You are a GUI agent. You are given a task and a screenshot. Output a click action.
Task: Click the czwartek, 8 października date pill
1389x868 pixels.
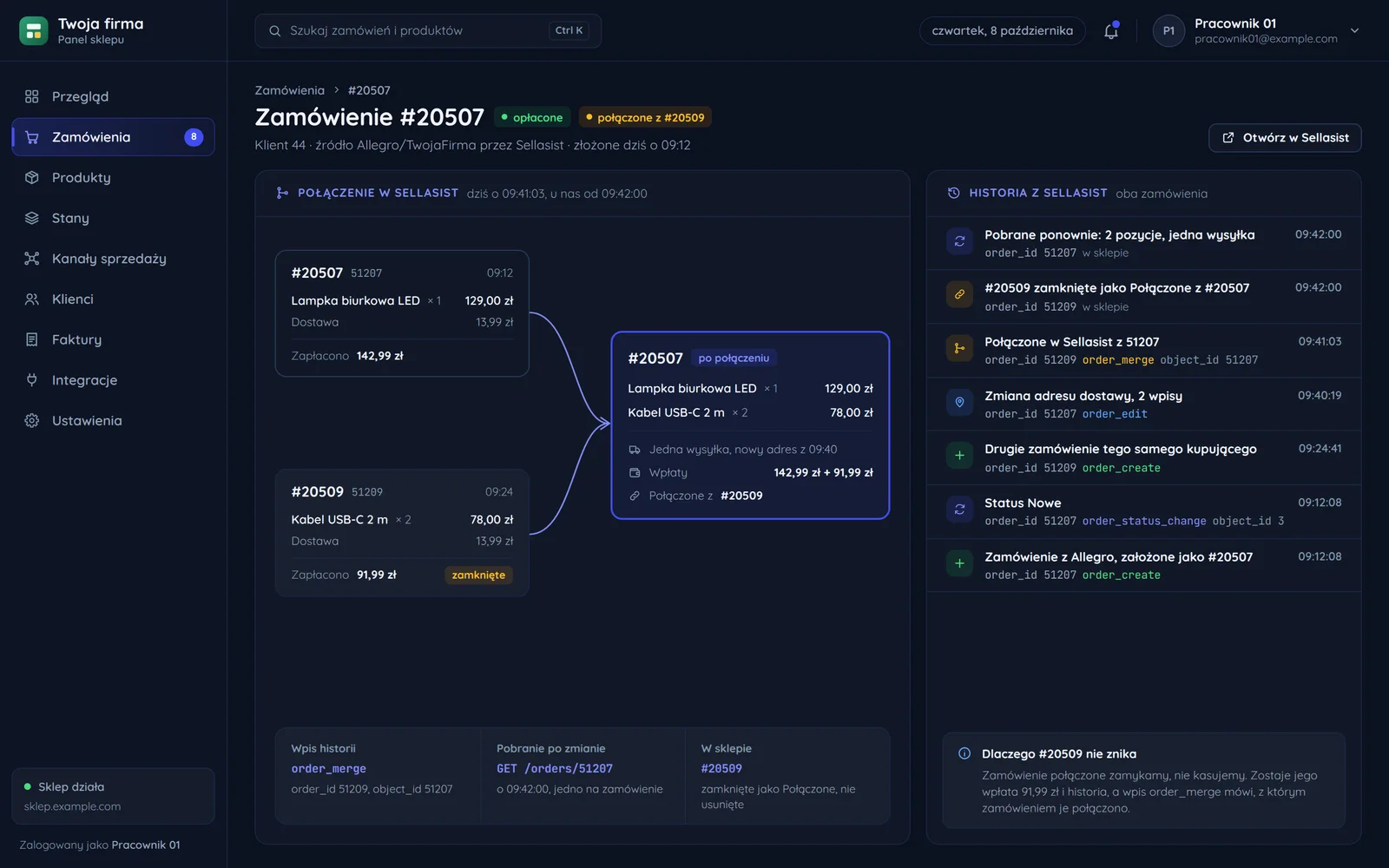(1002, 30)
